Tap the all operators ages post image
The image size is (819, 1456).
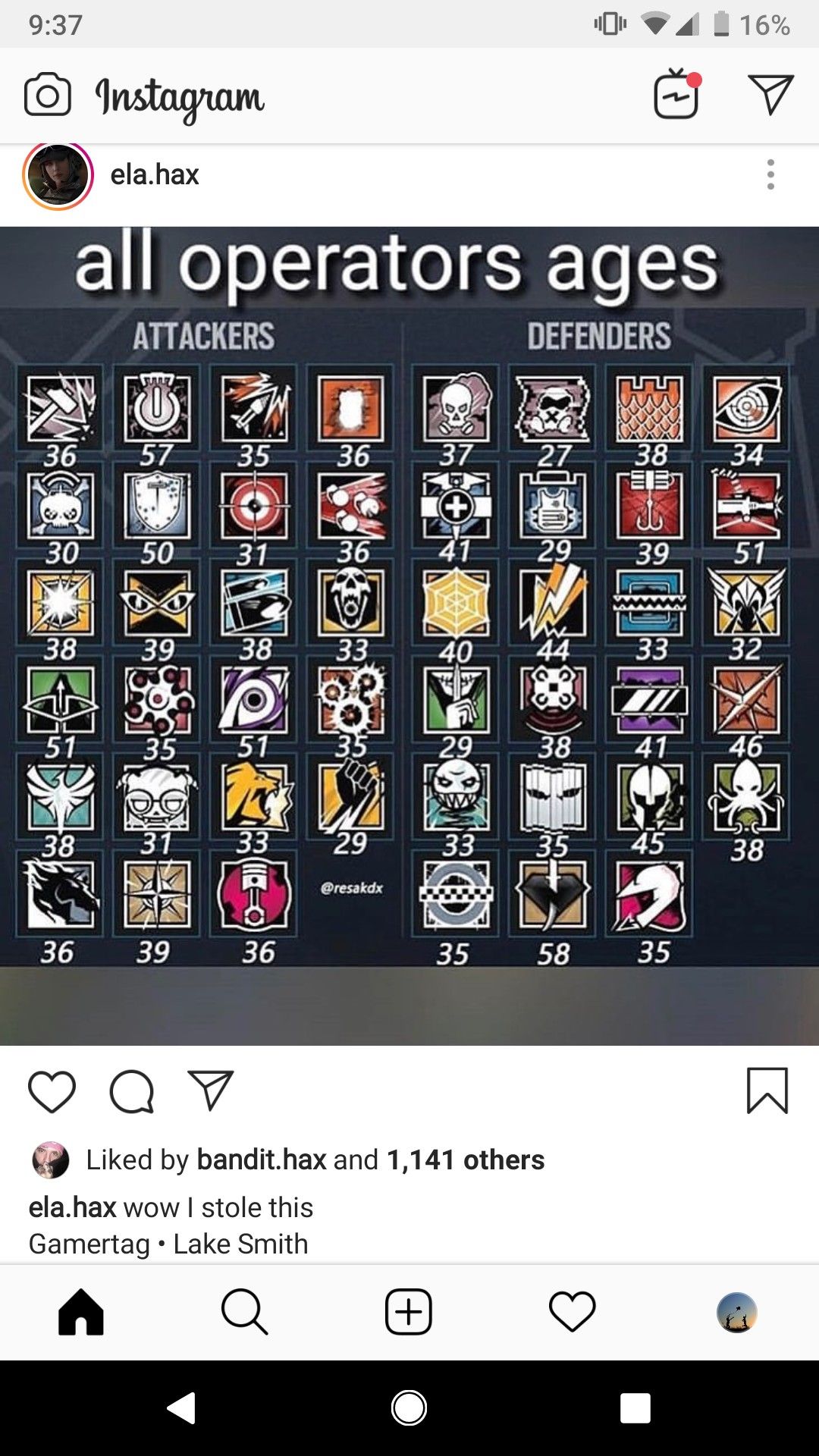(409, 635)
